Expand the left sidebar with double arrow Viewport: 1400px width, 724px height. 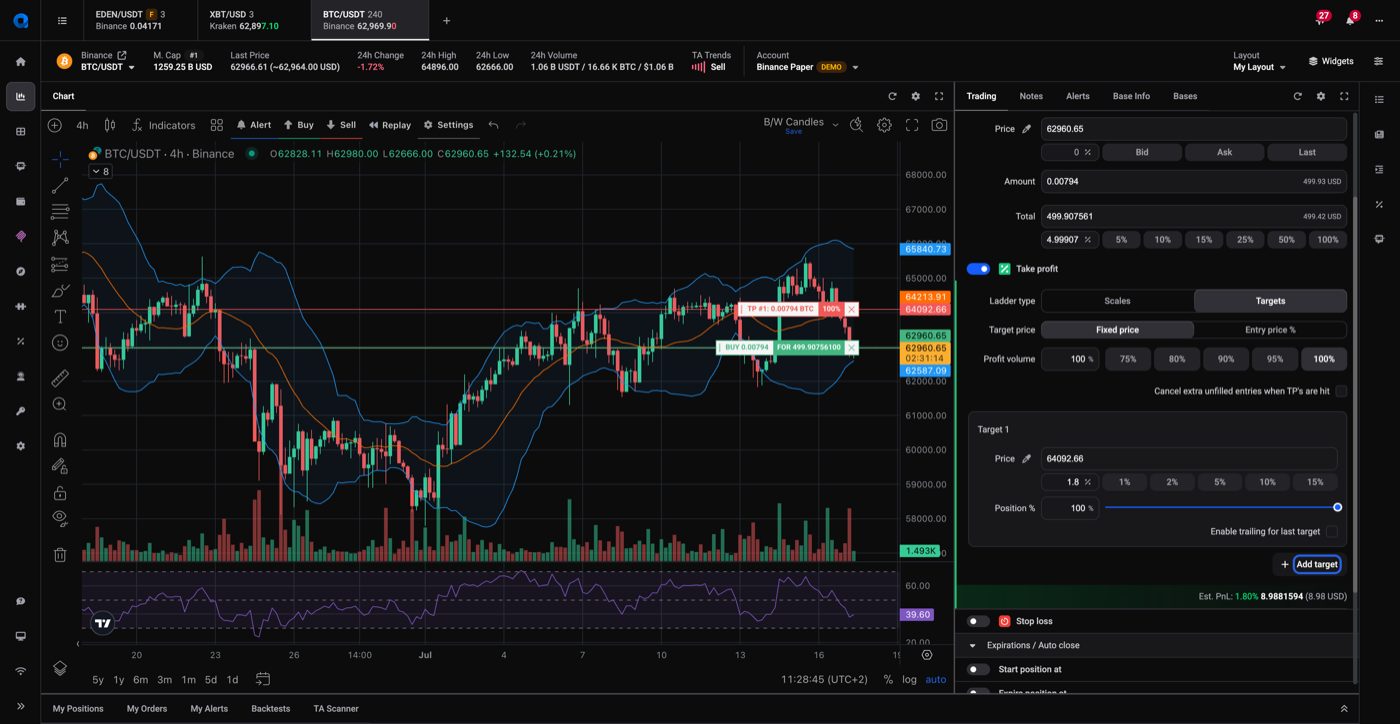click(x=20, y=706)
